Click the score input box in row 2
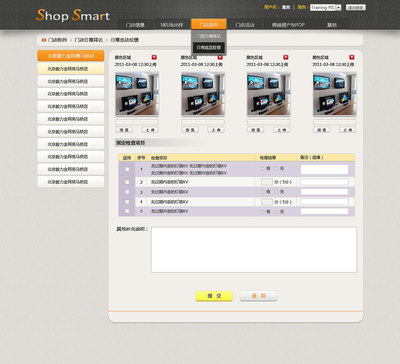This screenshot has height=364, width=400. [267, 182]
